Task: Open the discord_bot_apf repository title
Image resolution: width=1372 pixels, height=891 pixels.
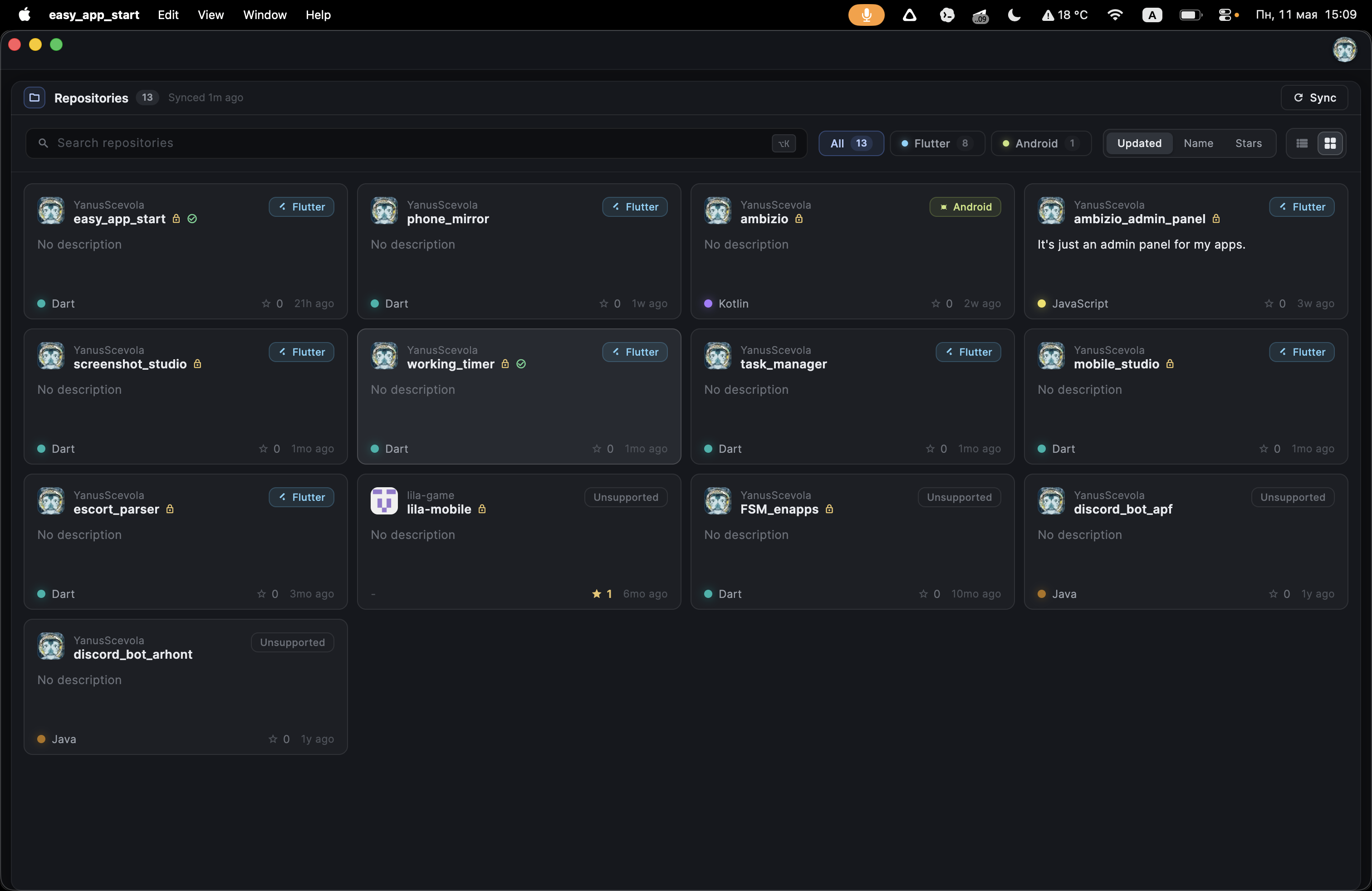Action: tap(1122, 509)
